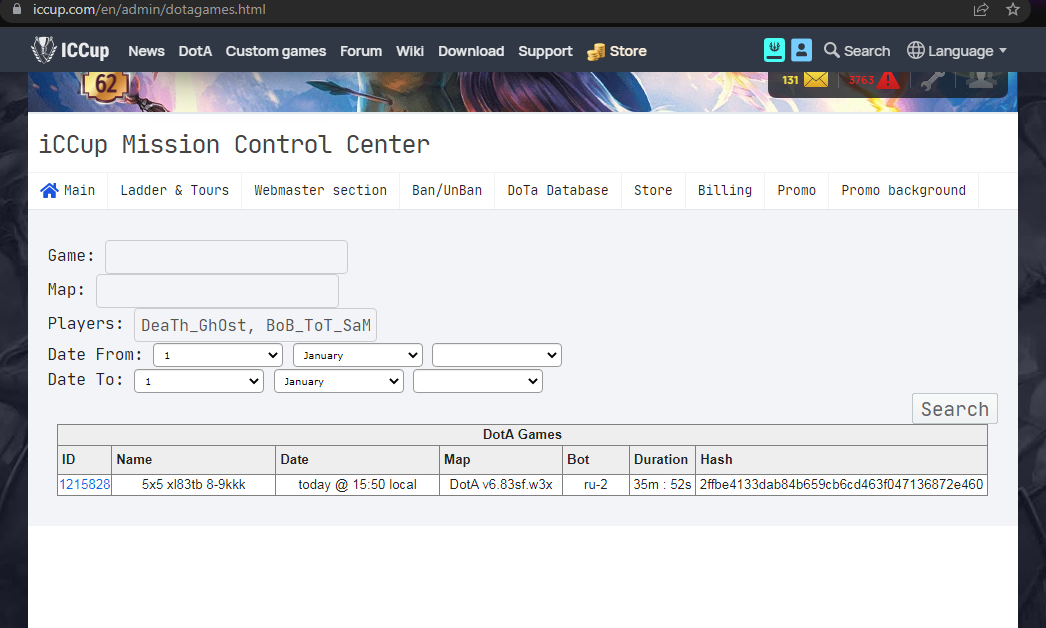Expand the Date To month dropdown
Screen dimensions: 1046x628
(x=339, y=381)
